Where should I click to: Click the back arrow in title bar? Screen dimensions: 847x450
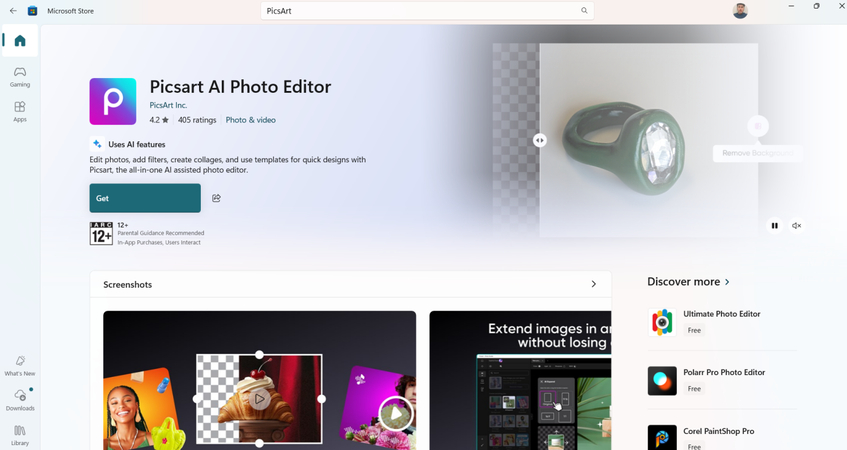13,11
